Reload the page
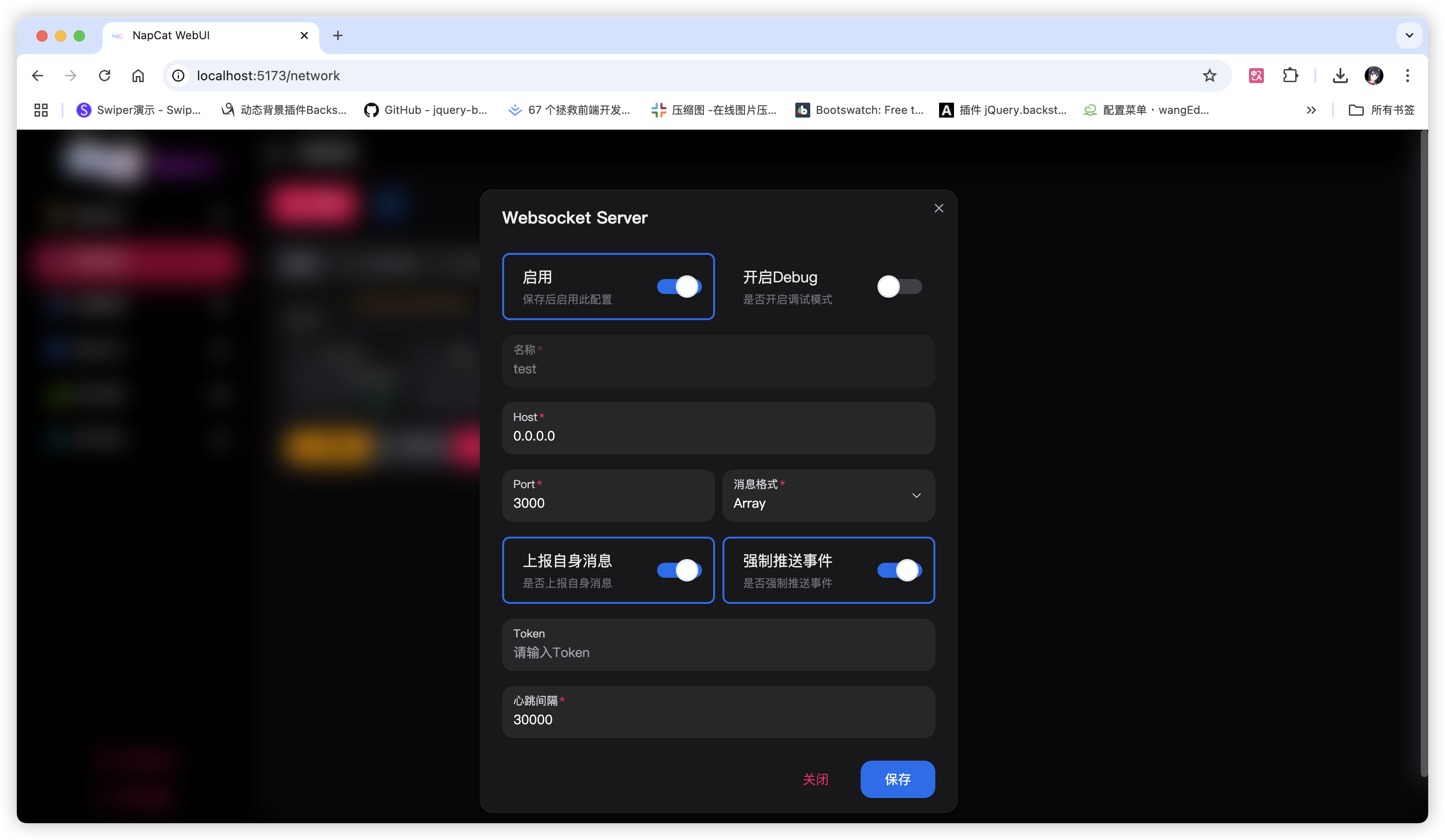Viewport: 1445px width, 840px height. pos(105,76)
